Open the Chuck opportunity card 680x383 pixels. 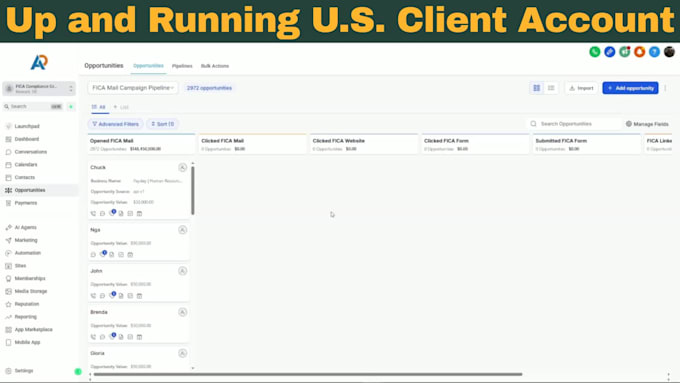point(138,190)
